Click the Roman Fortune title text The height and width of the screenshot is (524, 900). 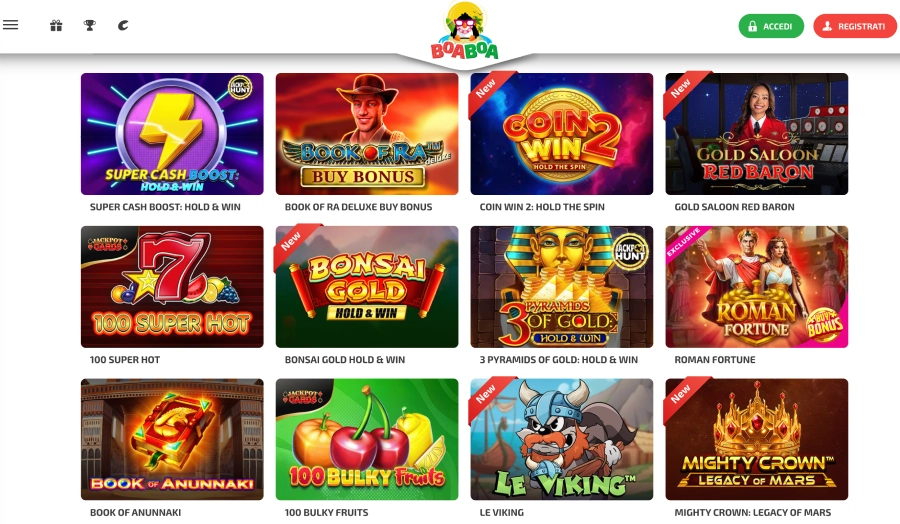coord(715,360)
